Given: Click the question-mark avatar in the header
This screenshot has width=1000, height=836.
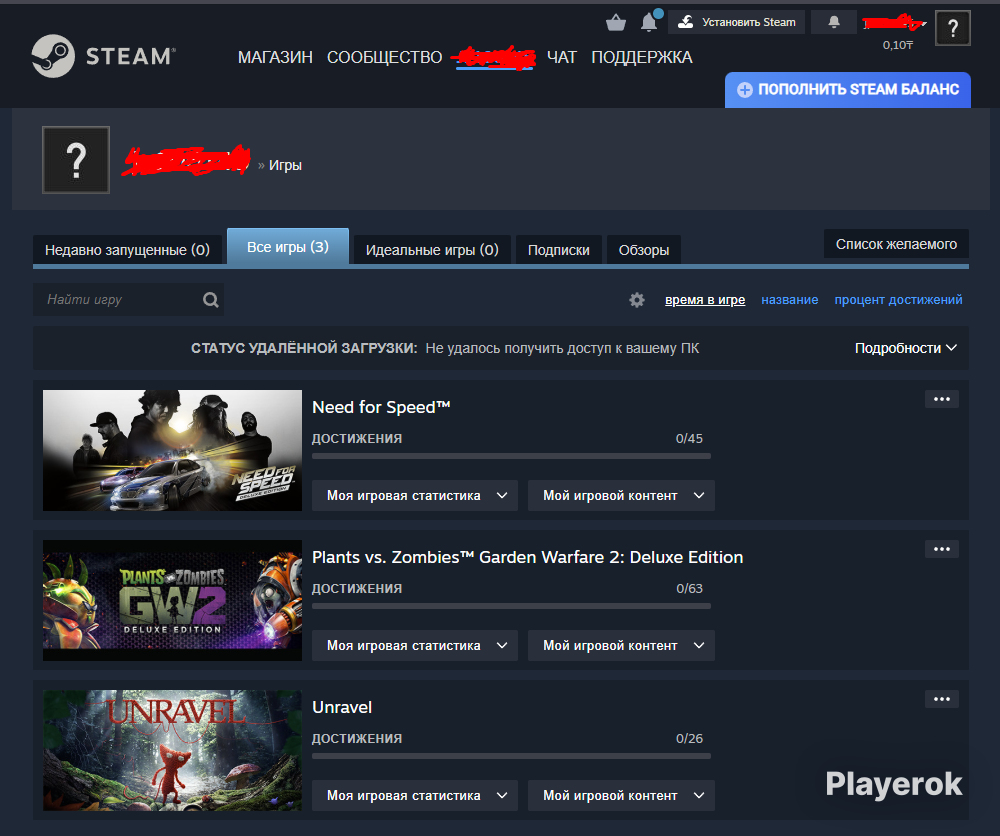Looking at the screenshot, I should pos(952,28).
